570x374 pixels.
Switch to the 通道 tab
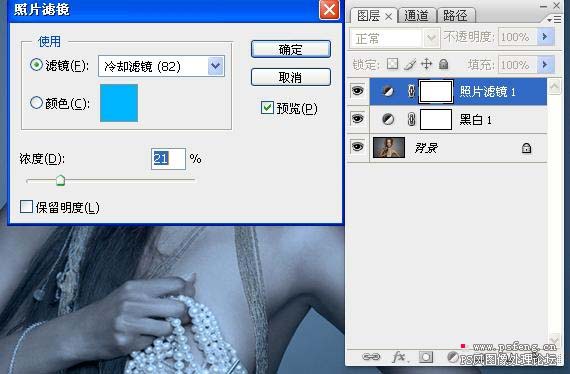(x=417, y=16)
